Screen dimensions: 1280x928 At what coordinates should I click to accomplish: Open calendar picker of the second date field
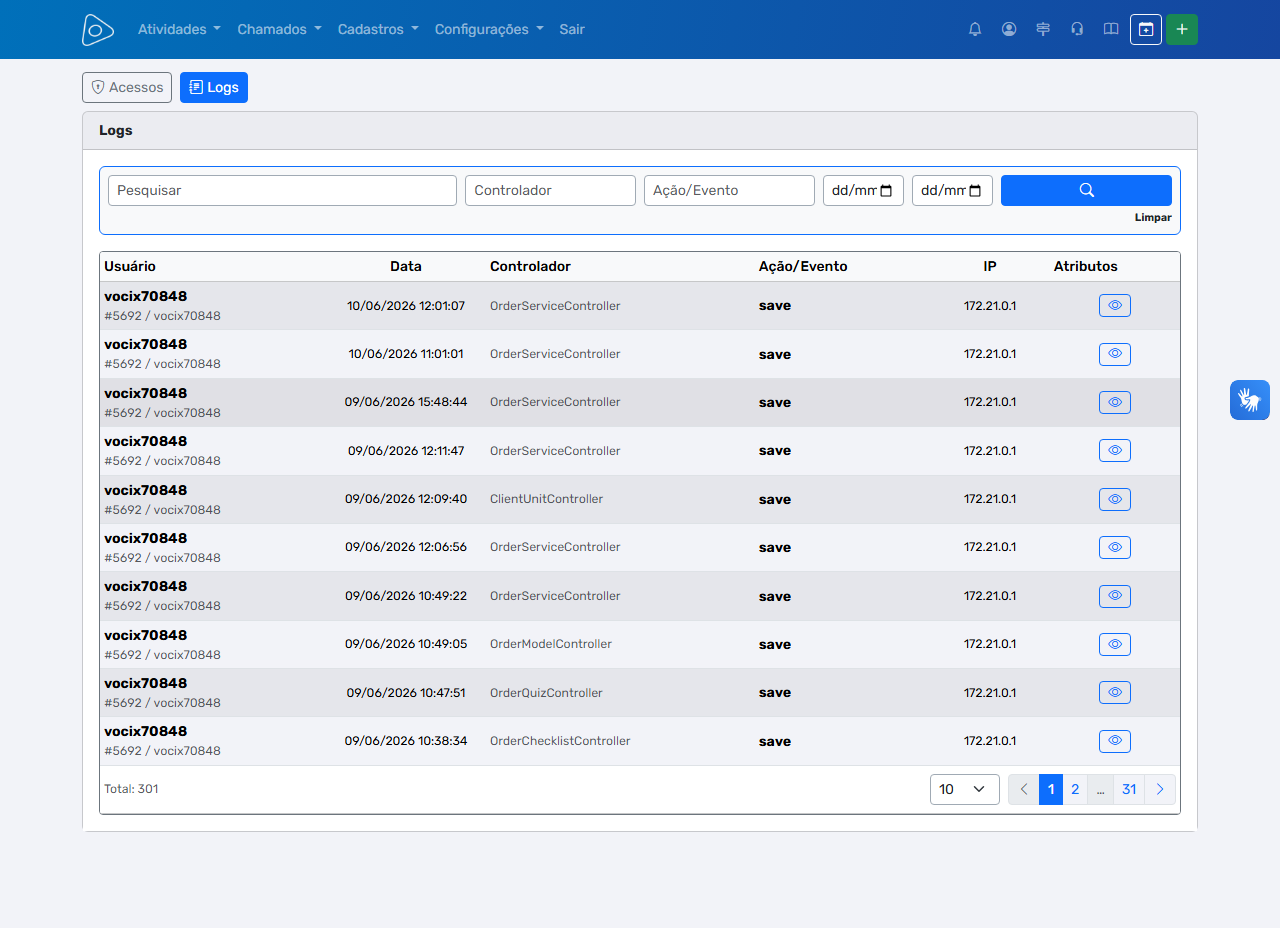(x=975, y=191)
